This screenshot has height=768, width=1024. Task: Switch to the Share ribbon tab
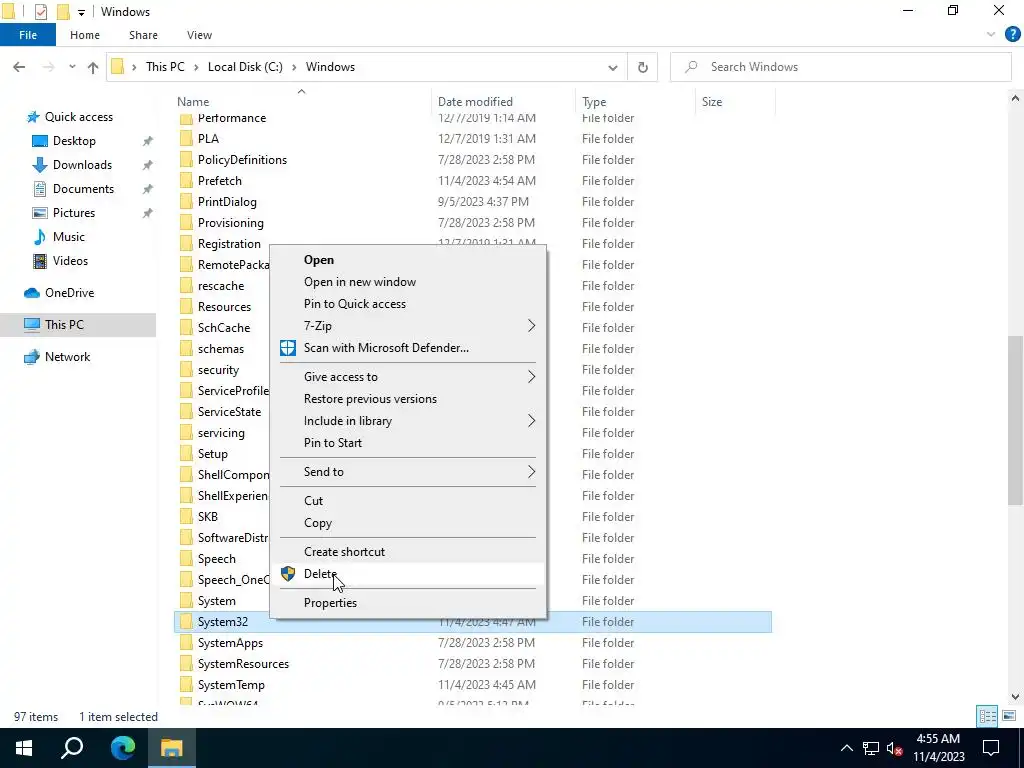[143, 35]
